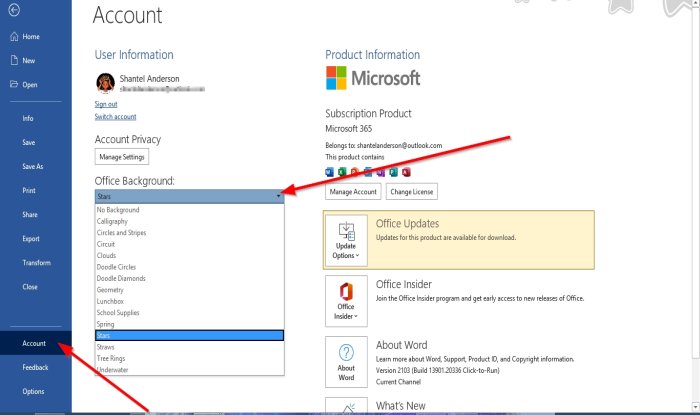This screenshot has height=415, width=700.
Task: Click the Outlook app icon
Action: 367,172
